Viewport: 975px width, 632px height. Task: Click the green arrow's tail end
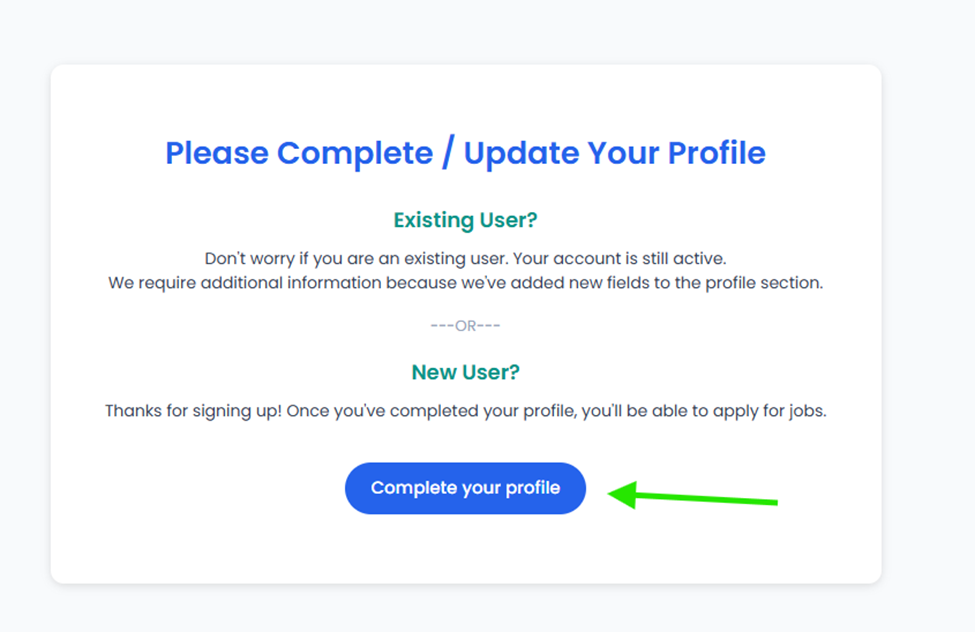[x=770, y=502]
